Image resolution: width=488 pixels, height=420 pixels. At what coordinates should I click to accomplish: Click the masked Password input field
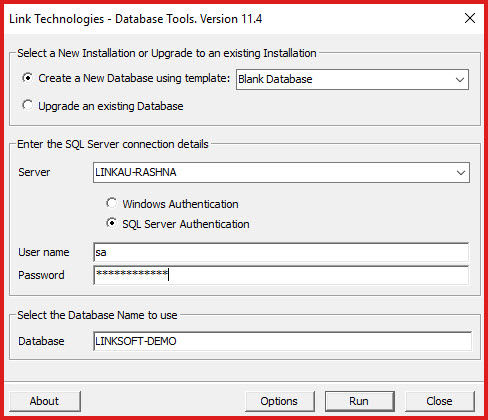pyautogui.click(x=281, y=275)
